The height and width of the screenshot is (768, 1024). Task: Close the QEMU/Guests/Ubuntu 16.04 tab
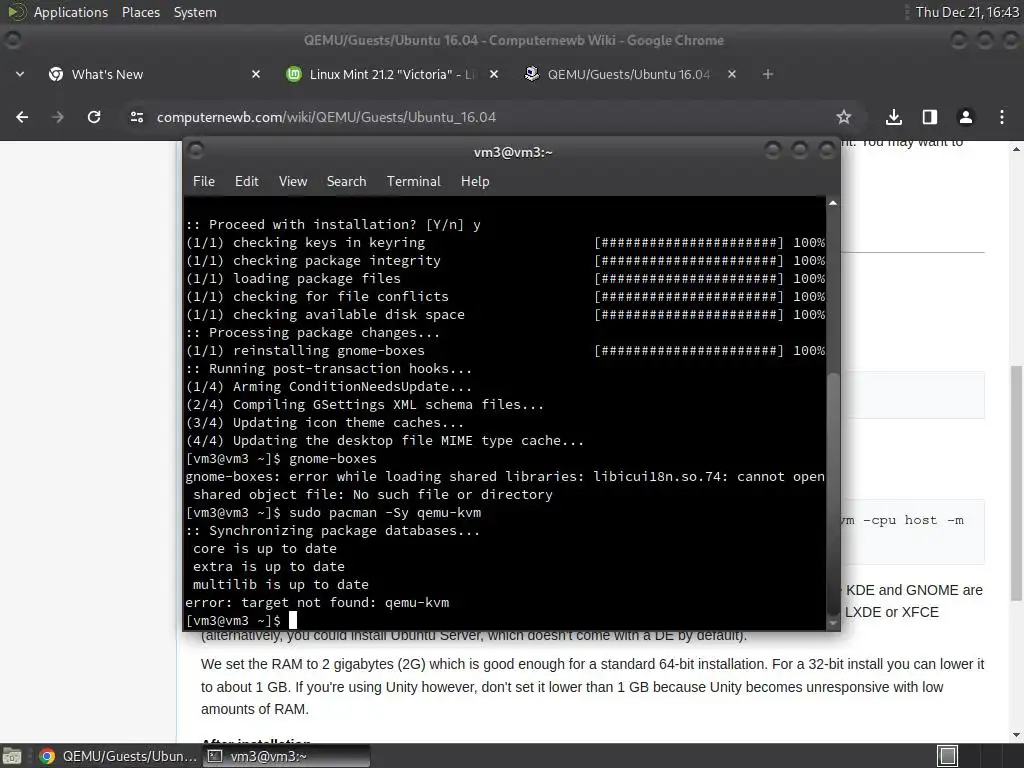731,74
